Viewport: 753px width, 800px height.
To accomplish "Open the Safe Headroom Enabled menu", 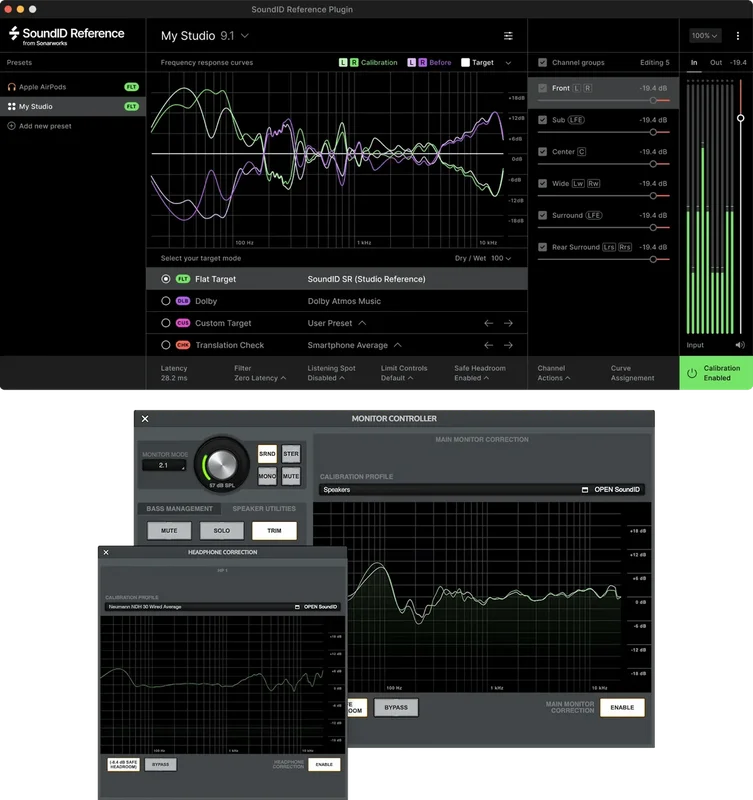I will [480, 373].
